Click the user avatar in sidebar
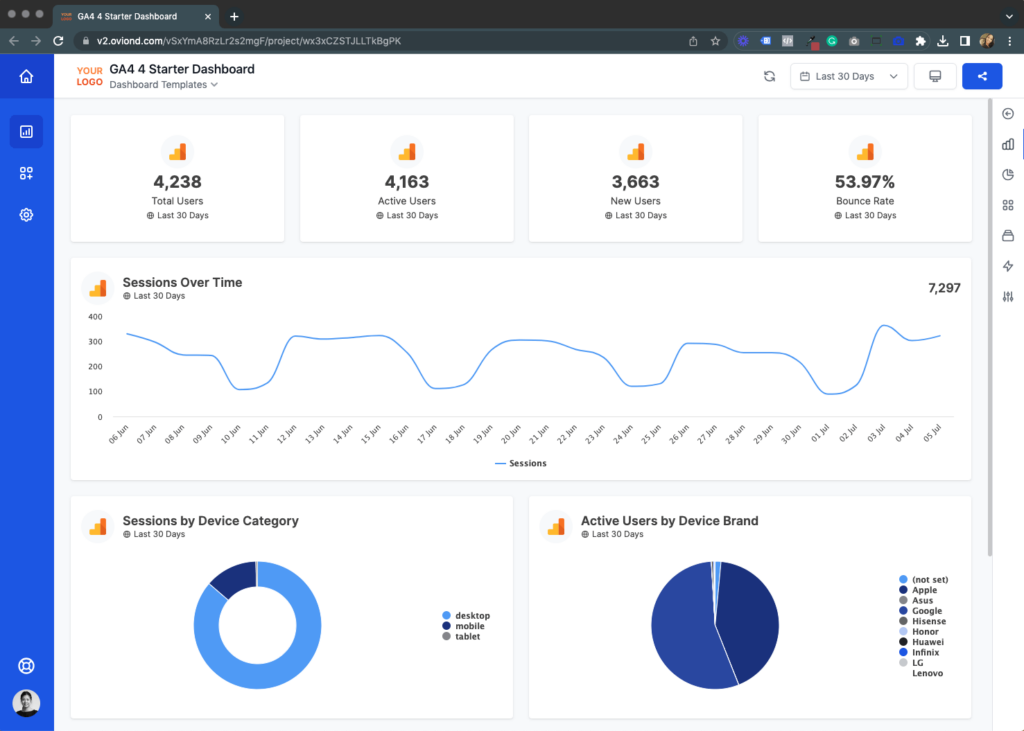This screenshot has height=731, width=1024. [x=26, y=703]
